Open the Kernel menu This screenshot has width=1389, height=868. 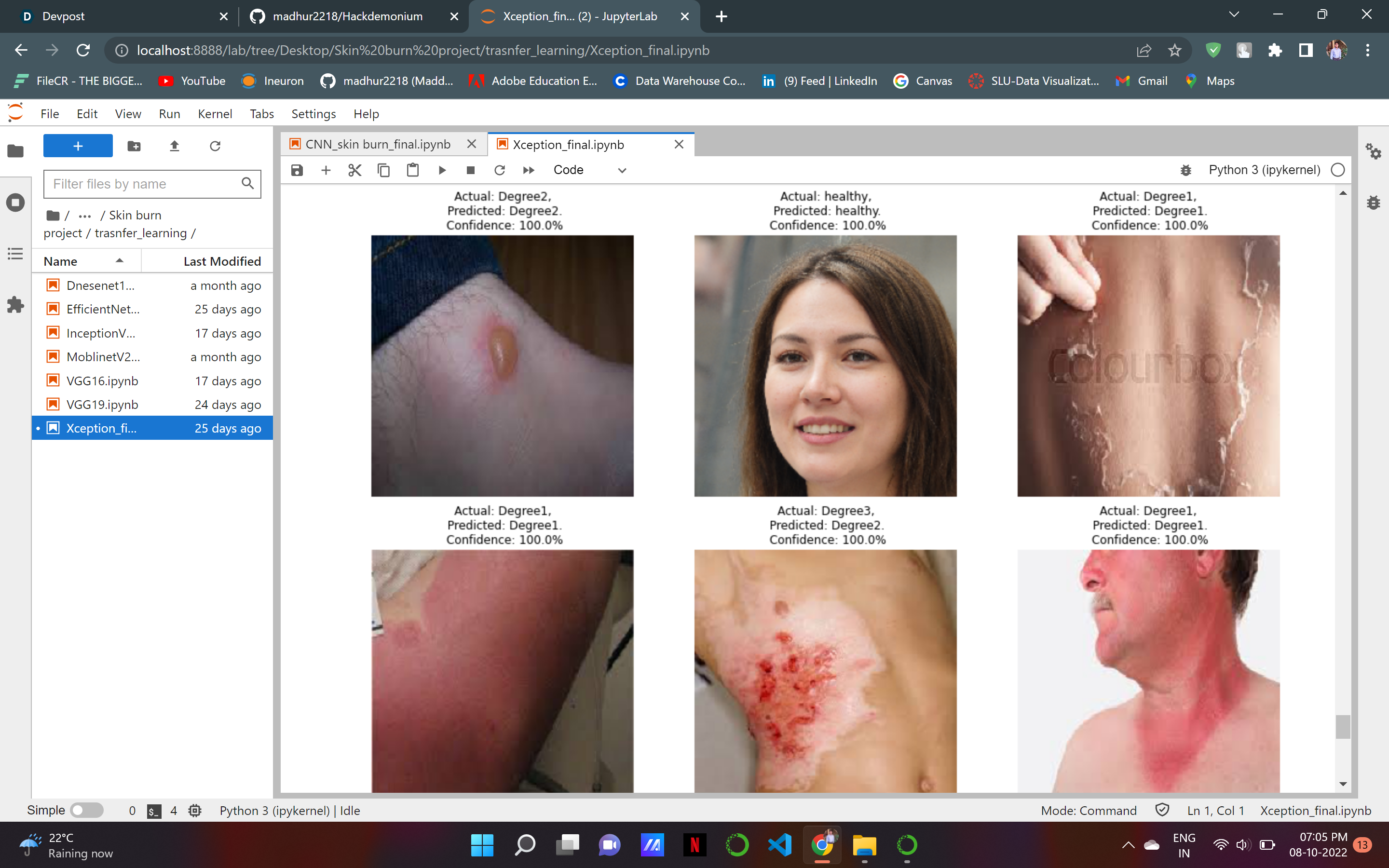coord(215,114)
